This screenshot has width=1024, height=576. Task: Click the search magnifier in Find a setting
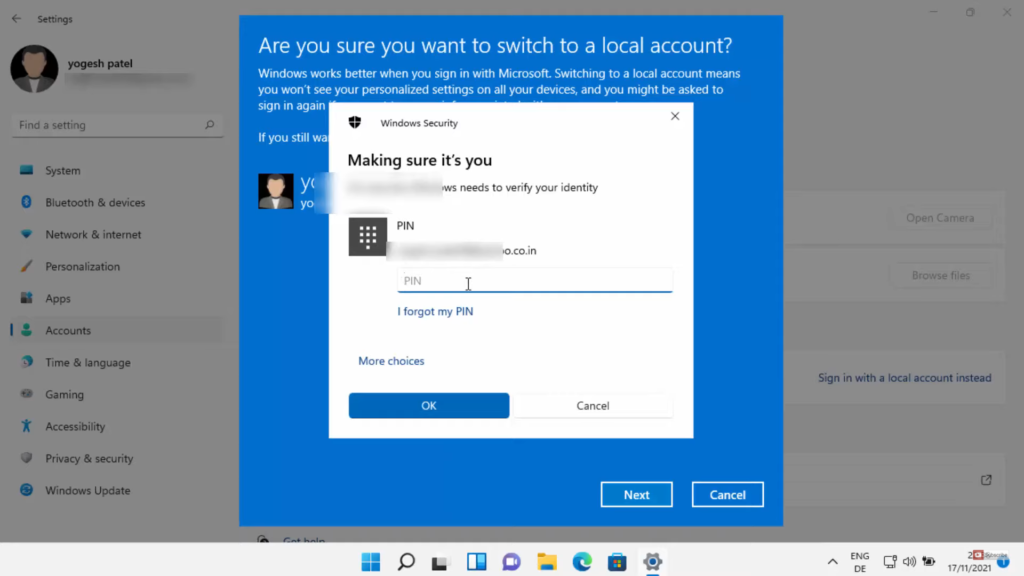[x=210, y=125]
